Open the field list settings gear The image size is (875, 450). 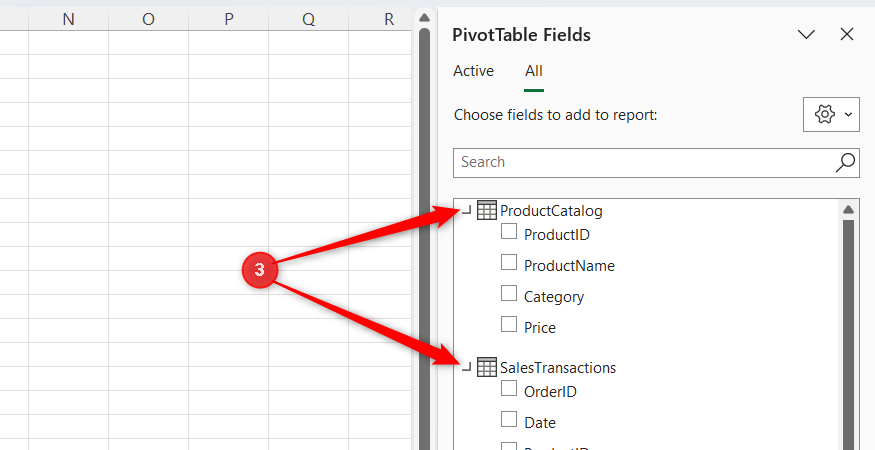[824, 114]
